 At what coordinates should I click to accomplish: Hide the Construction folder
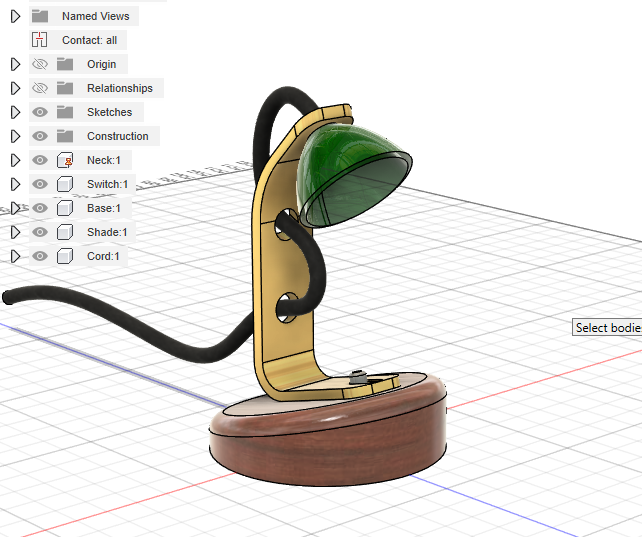(x=40, y=136)
